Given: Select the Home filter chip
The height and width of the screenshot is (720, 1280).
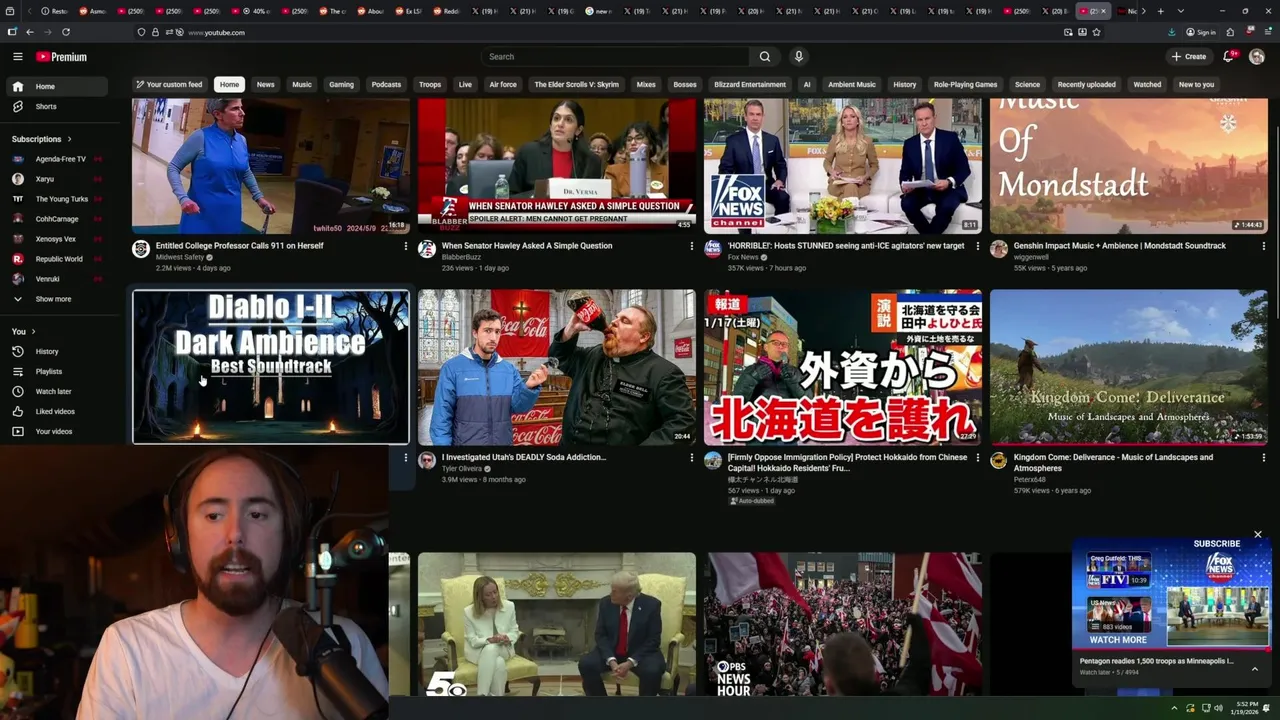Looking at the screenshot, I should (229, 85).
